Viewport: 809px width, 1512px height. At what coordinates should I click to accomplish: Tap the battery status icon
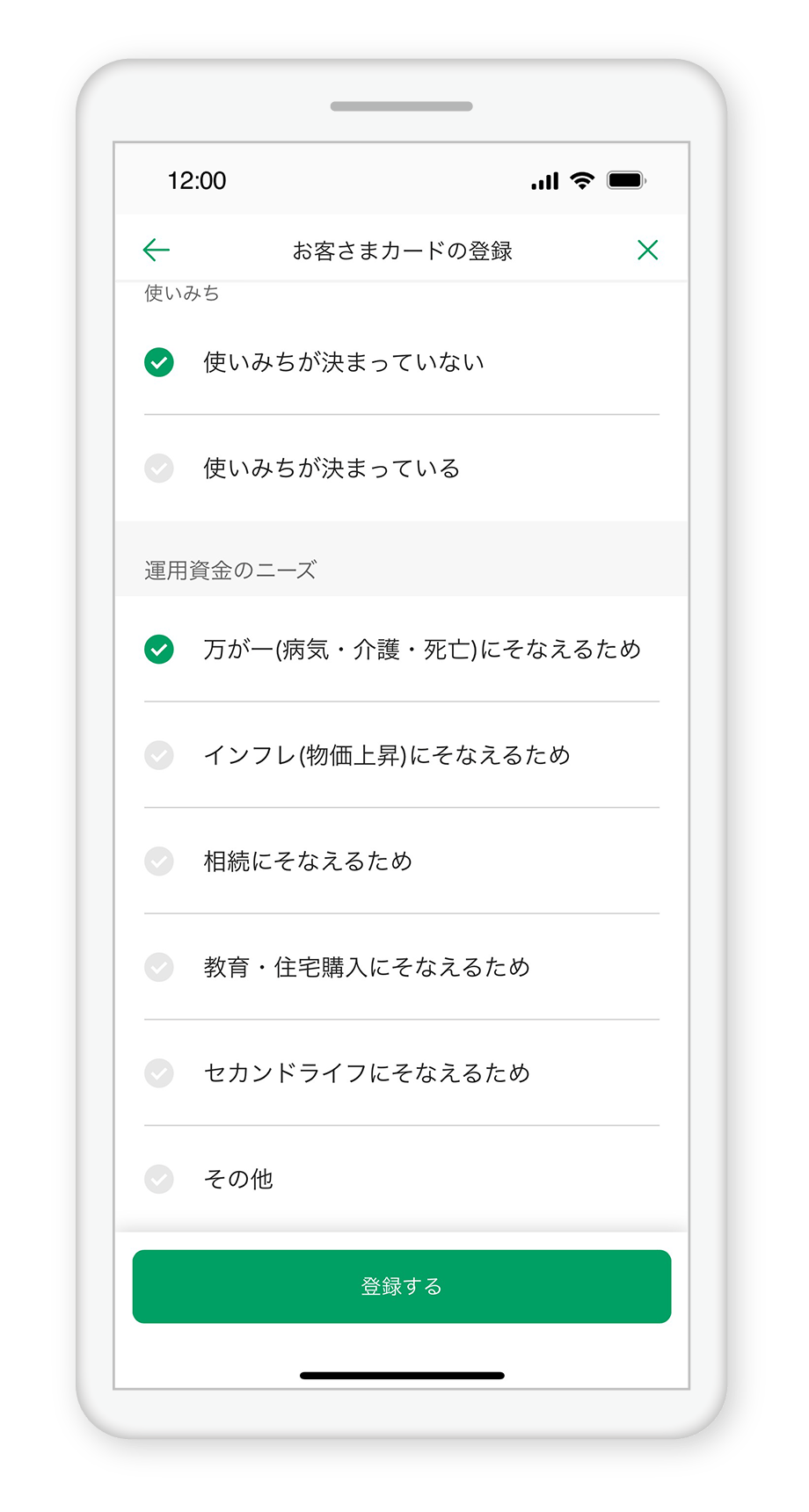(x=627, y=181)
